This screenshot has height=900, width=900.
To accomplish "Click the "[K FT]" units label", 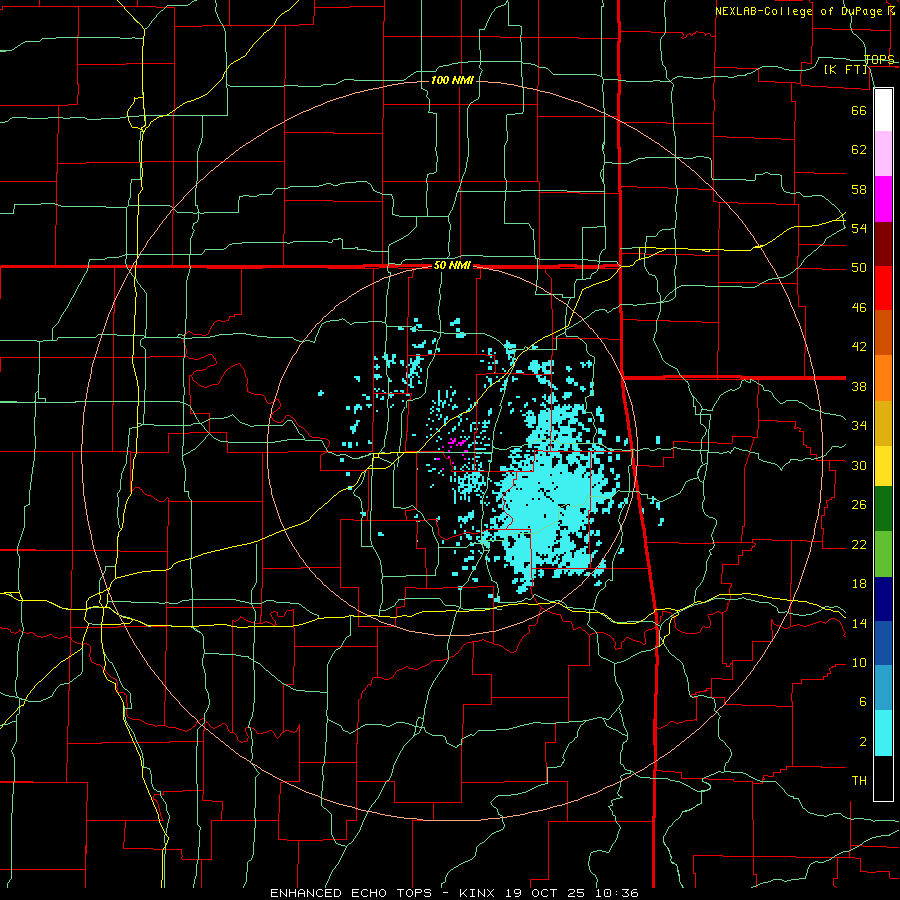I will tap(846, 69).
